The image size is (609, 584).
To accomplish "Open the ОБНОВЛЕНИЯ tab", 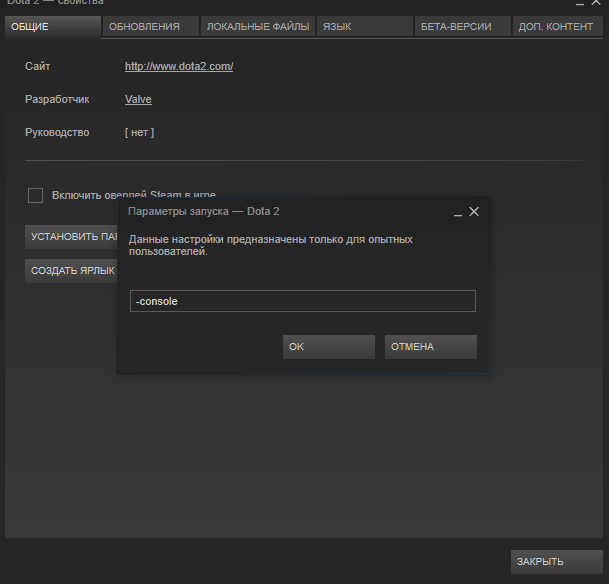I will point(151,26).
